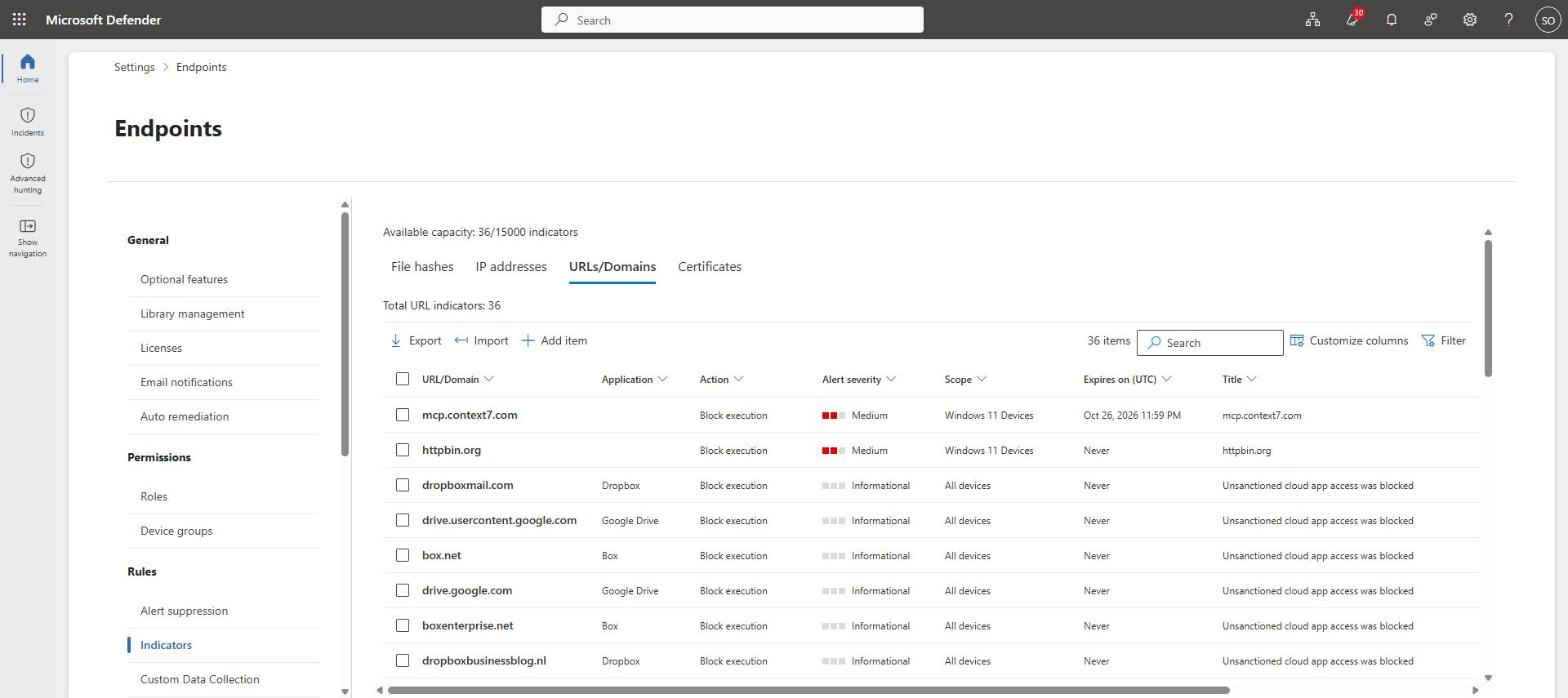Open the Settings gear icon
The height and width of the screenshot is (698, 1568).
(x=1469, y=19)
